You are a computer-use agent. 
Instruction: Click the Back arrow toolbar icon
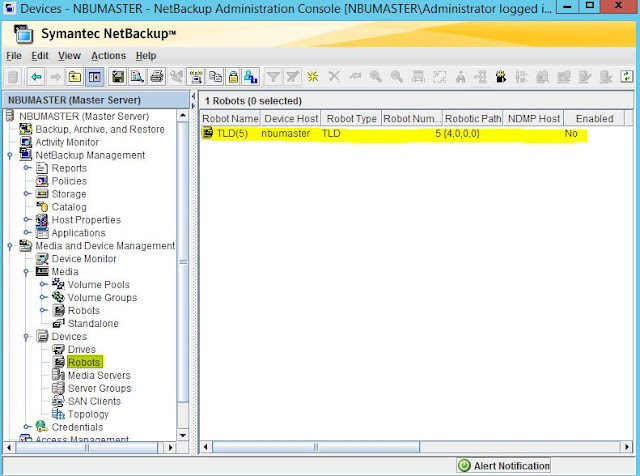[36, 77]
